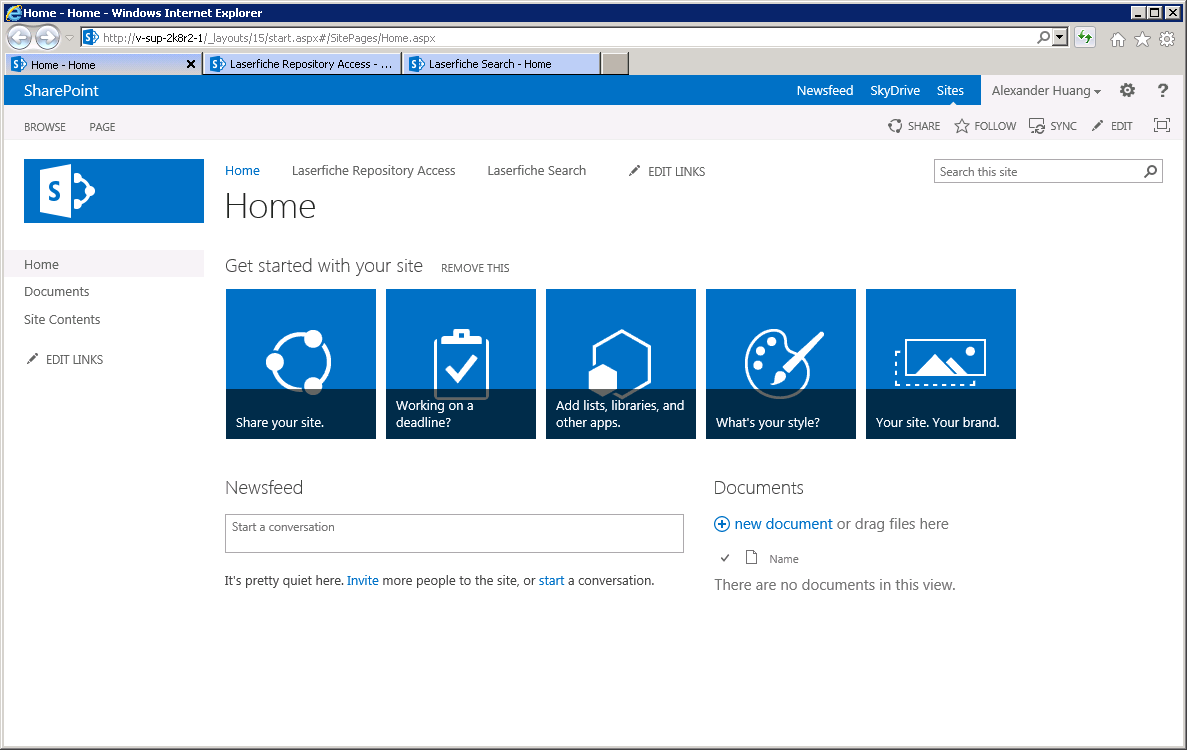
Task: Click the SharePoint Help question mark
Action: point(1163,90)
